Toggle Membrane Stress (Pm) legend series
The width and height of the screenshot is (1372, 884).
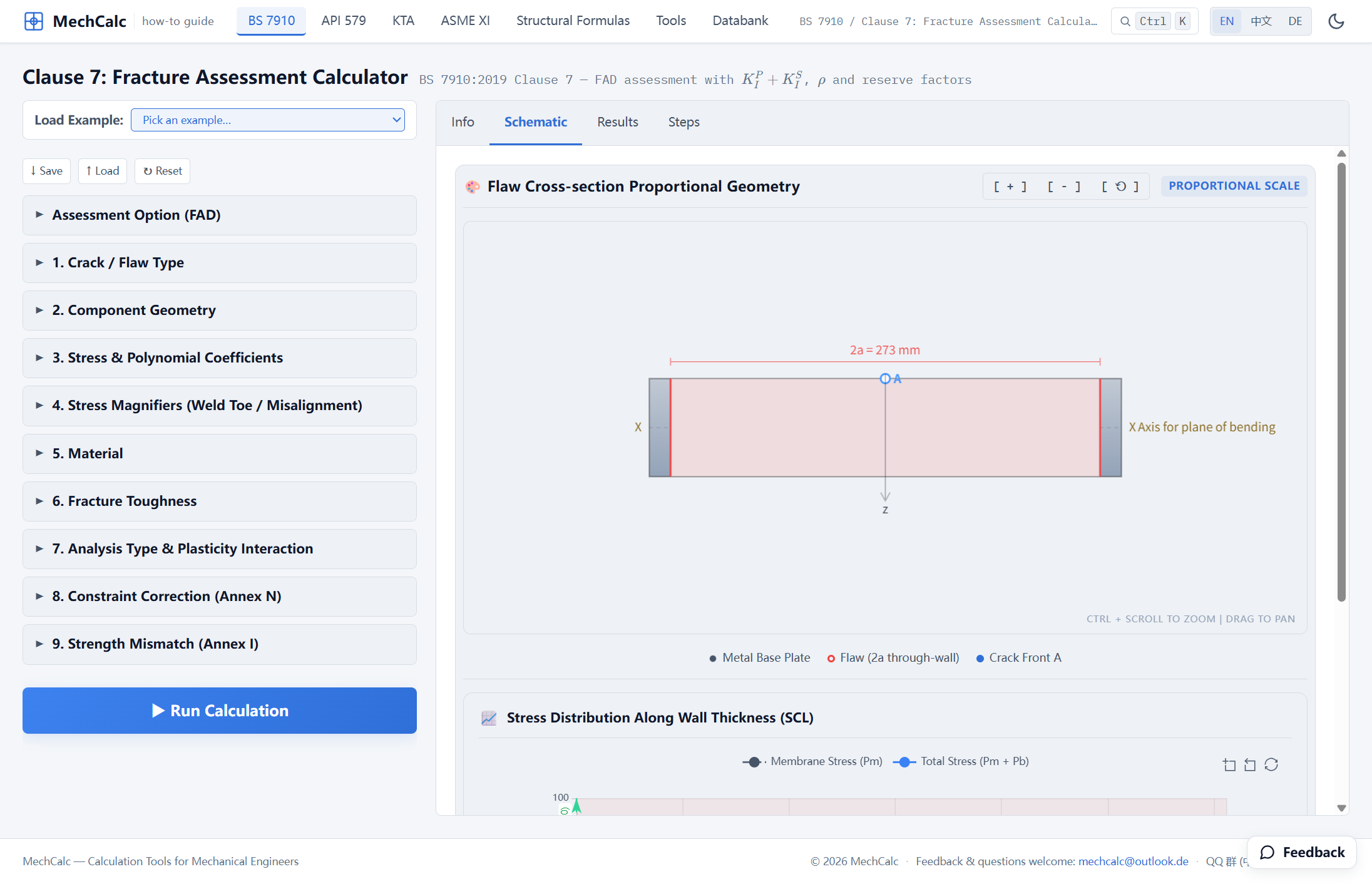coord(812,762)
